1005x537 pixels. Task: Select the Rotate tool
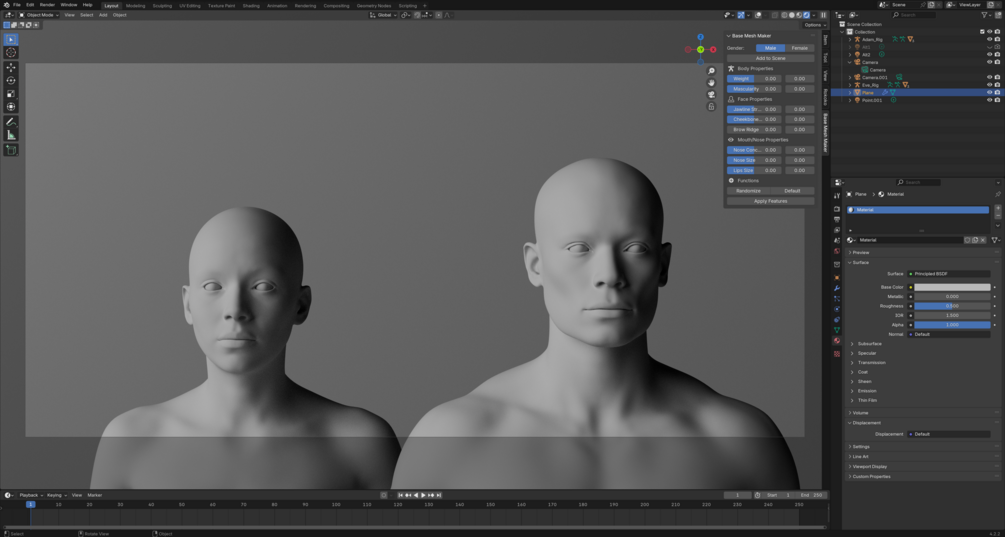(11, 80)
